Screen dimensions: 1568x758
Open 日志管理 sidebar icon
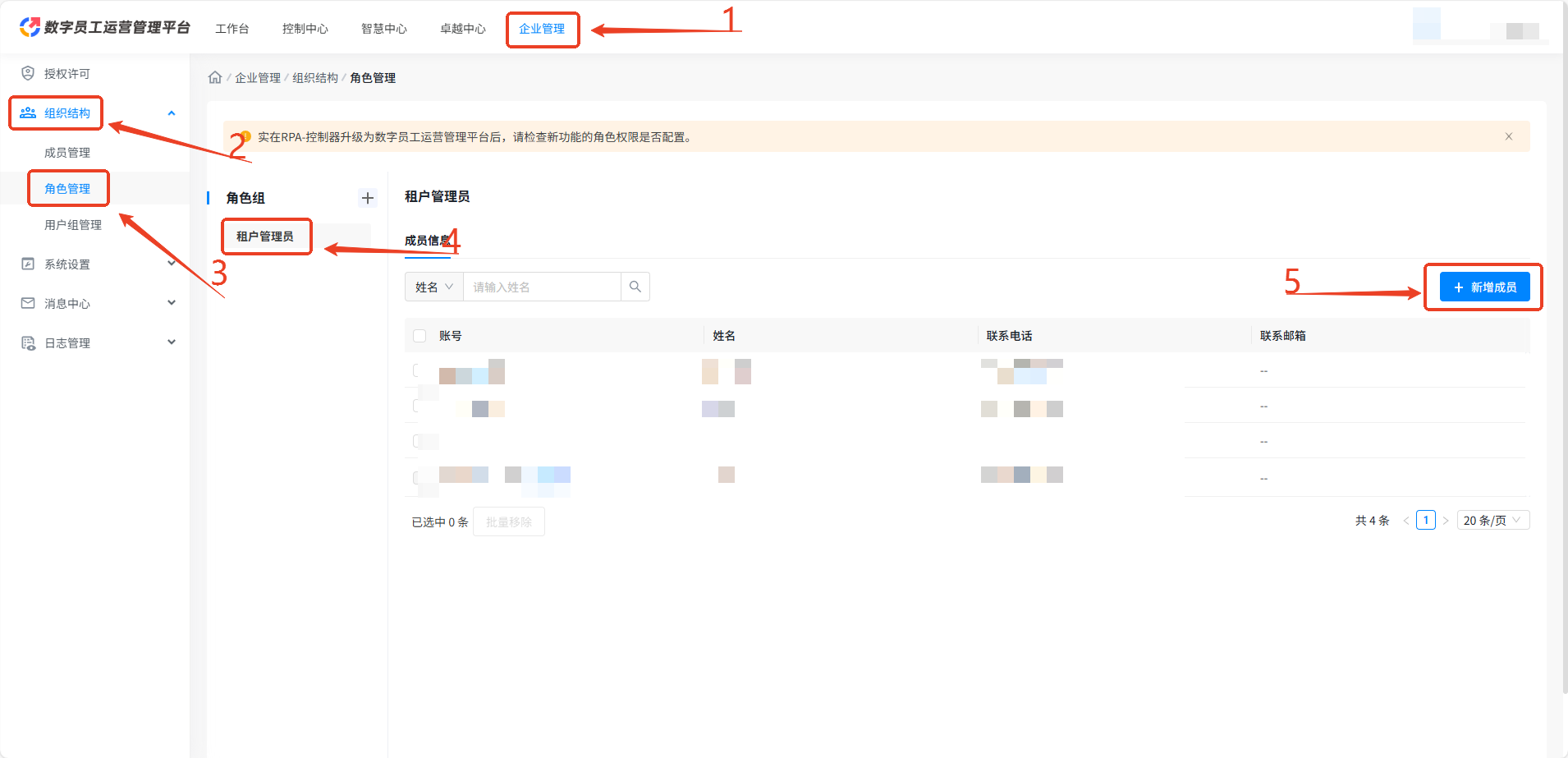click(x=28, y=342)
